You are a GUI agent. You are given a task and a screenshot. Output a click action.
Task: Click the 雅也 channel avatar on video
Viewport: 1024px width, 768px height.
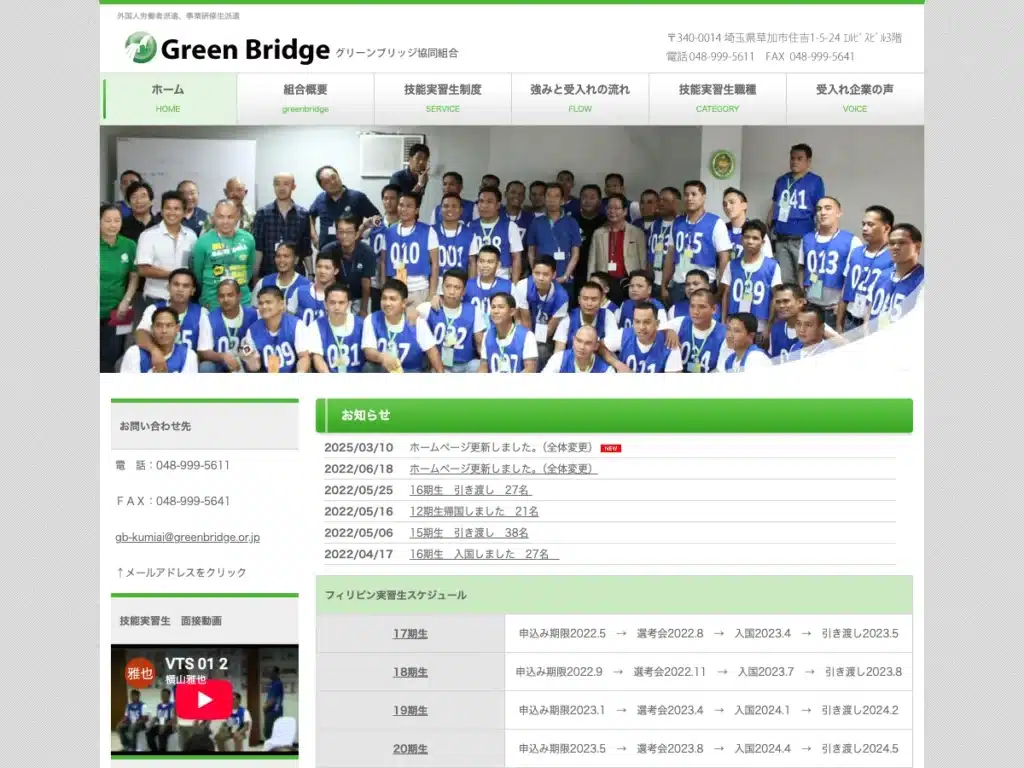[x=140, y=673]
